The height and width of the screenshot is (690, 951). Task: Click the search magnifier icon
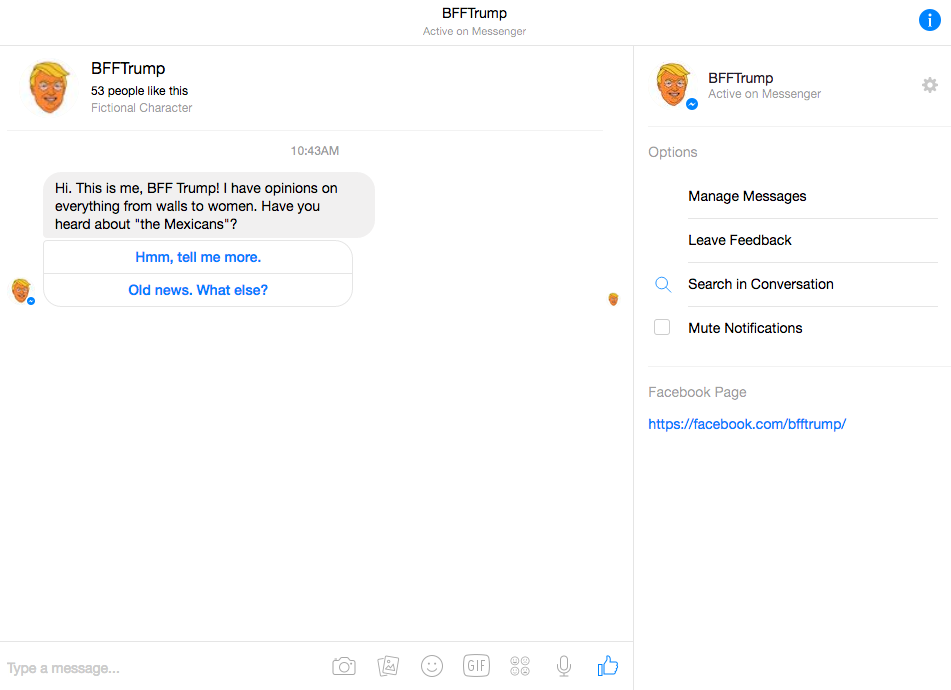coord(663,284)
